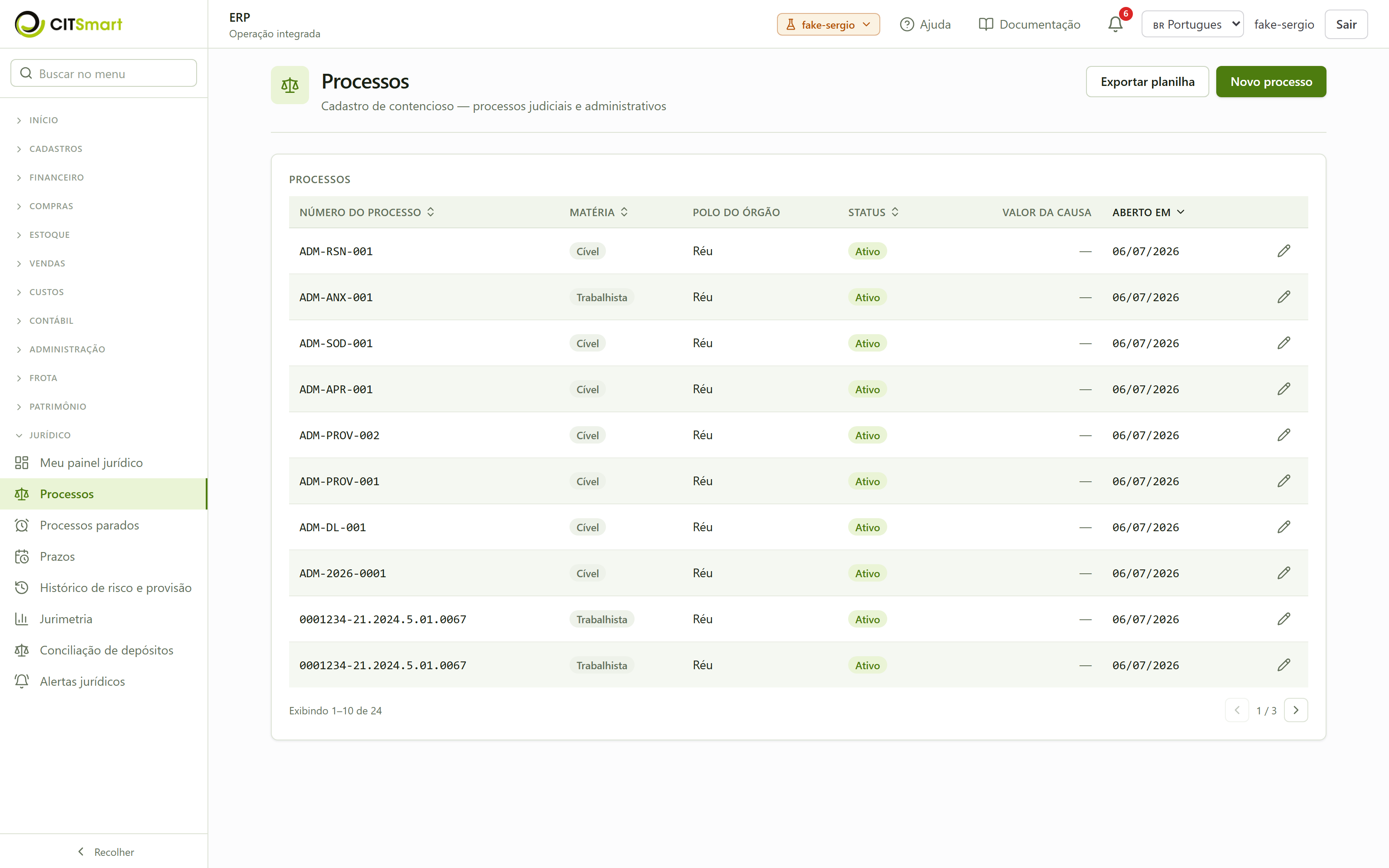Sort by Número do Processo column
Image resolution: width=1389 pixels, height=868 pixels.
click(x=367, y=212)
